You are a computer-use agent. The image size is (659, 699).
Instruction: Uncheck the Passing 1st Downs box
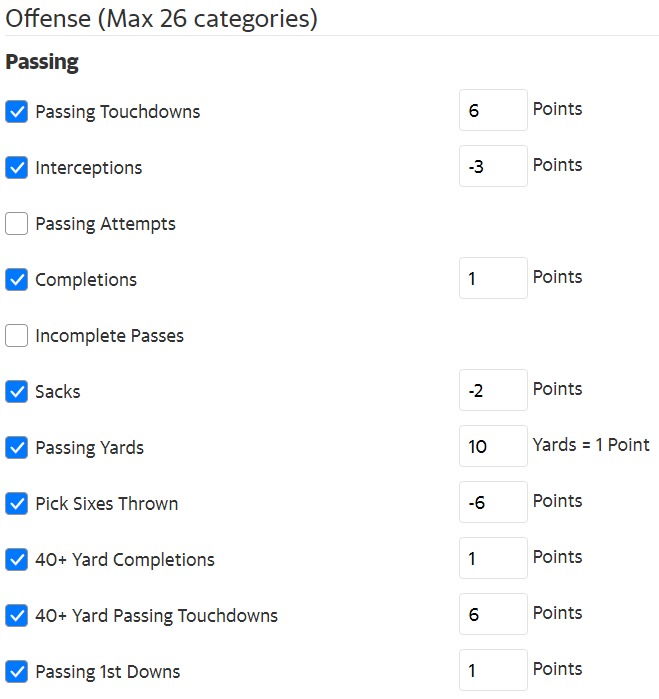pos(16,671)
